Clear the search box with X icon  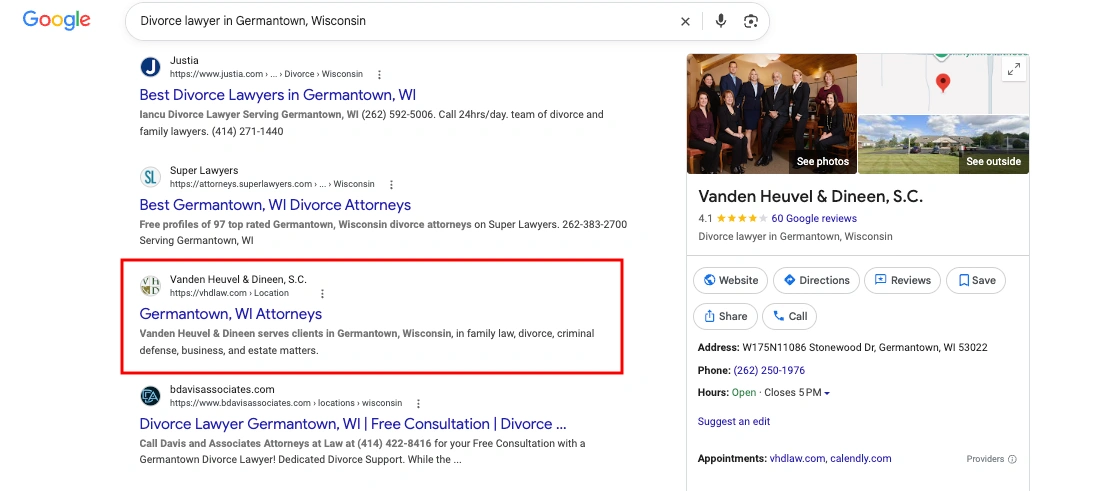click(686, 22)
